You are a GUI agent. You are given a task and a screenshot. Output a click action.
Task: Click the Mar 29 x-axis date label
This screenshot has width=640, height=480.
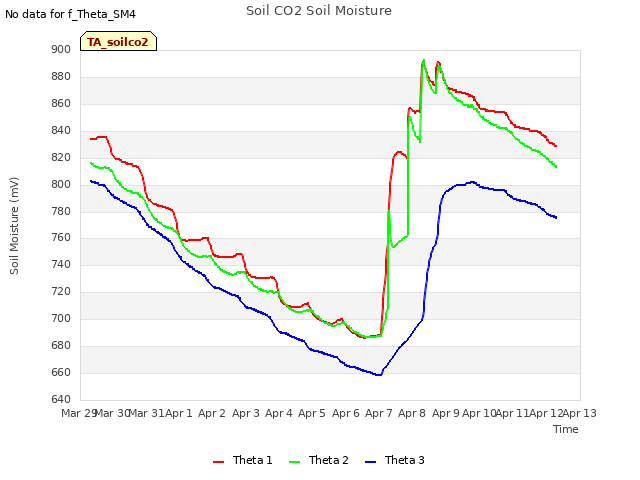(79, 413)
